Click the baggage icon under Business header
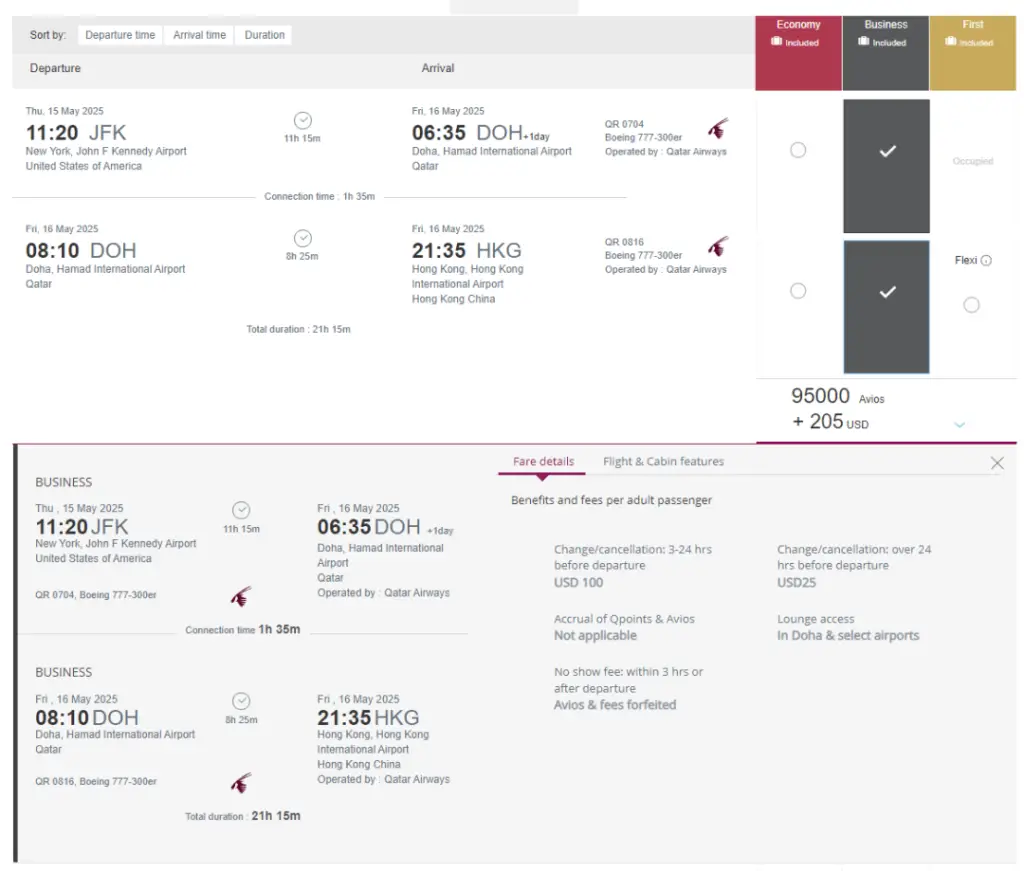The image size is (1024, 871). (x=863, y=42)
